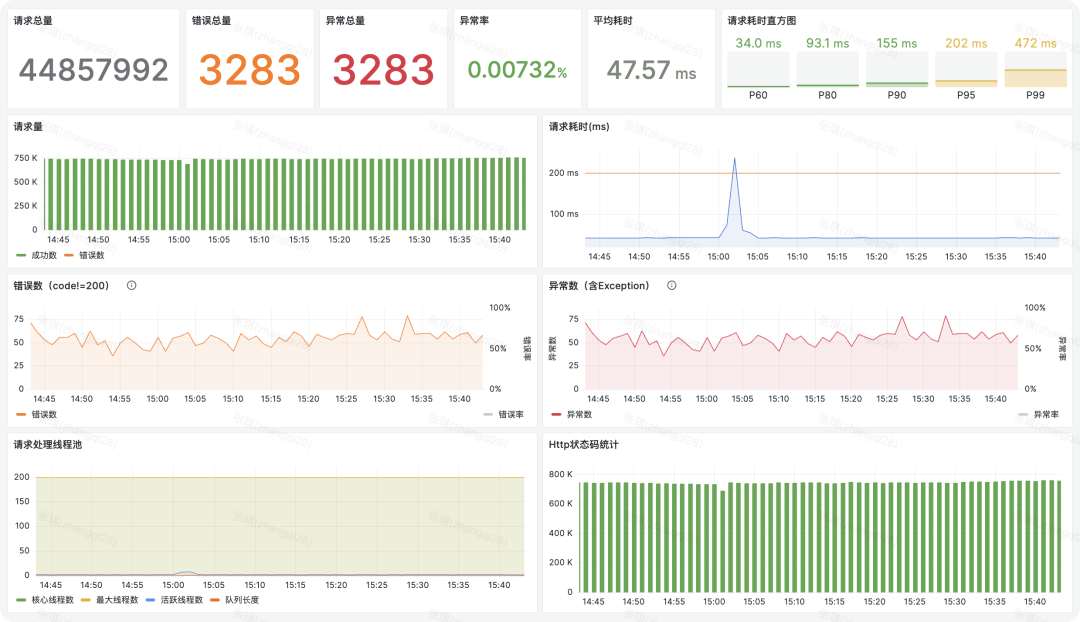Open the 请求耗时直方图 panel title menu
The width and height of the screenshot is (1080, 622).
[x=762, y=21]
